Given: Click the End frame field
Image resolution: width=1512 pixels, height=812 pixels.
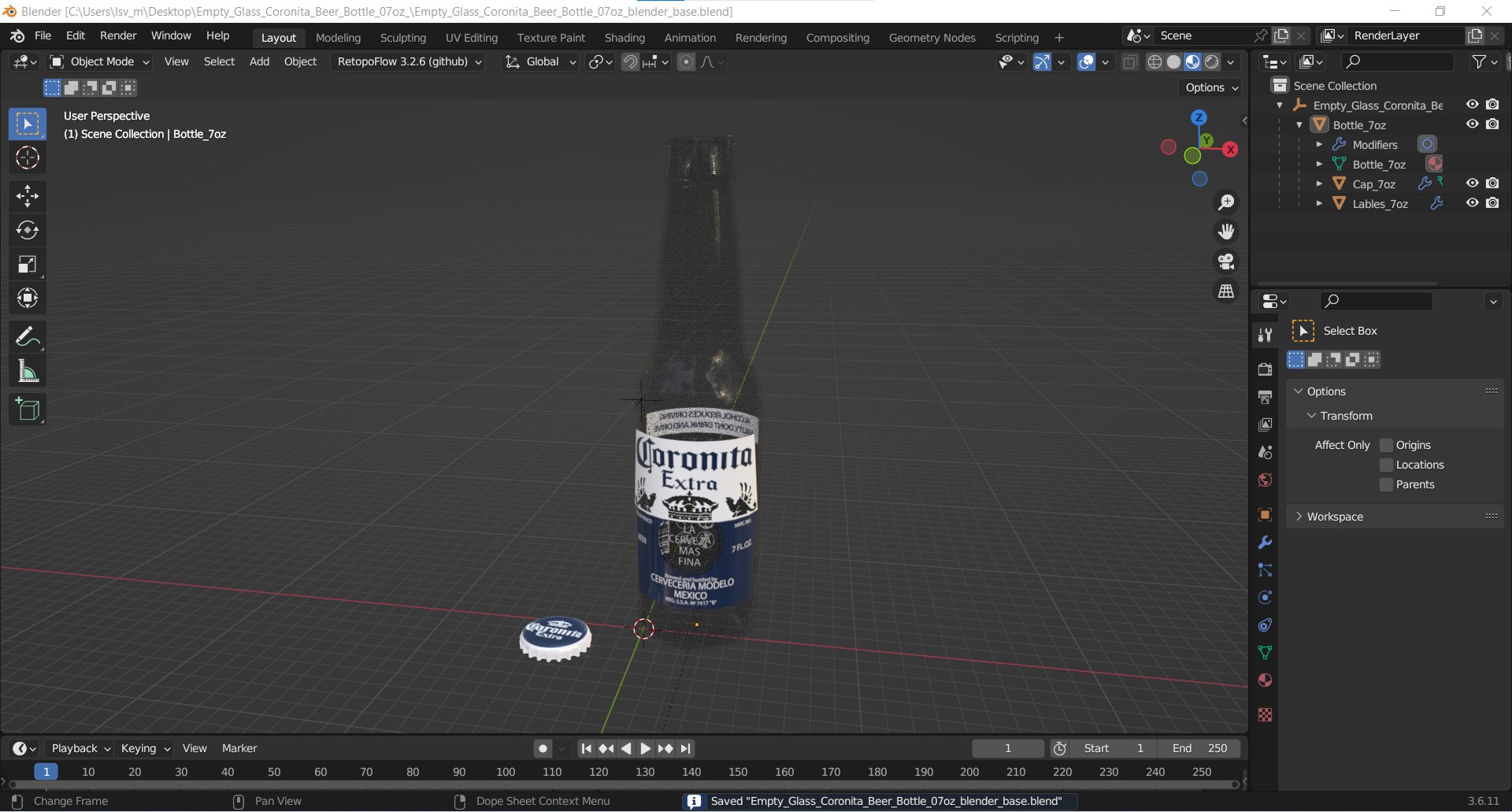Looking at the screenshot, I should (x=1199, y=748).
